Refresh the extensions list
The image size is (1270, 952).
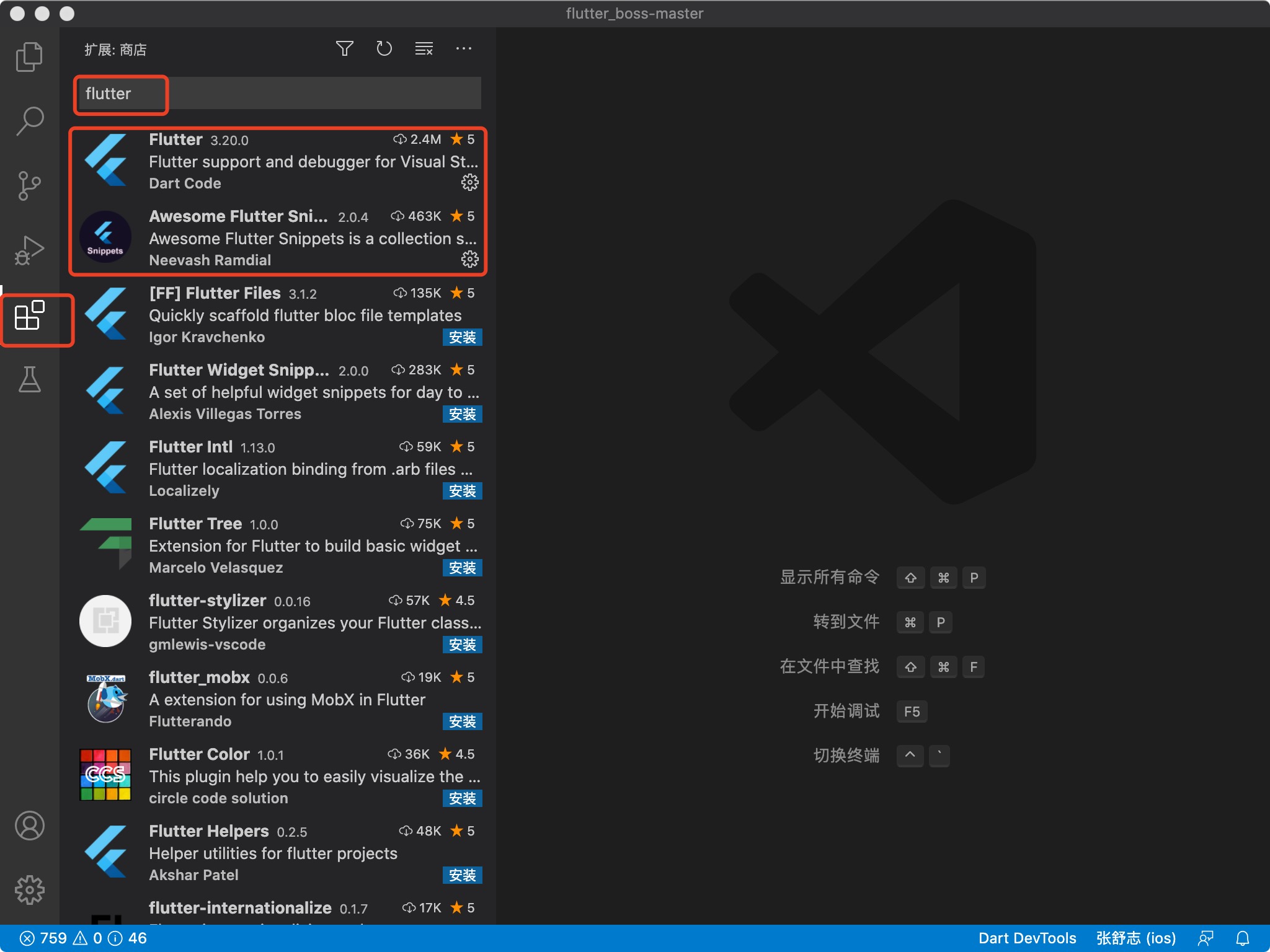pyautogui.click(x=384, y=48)
